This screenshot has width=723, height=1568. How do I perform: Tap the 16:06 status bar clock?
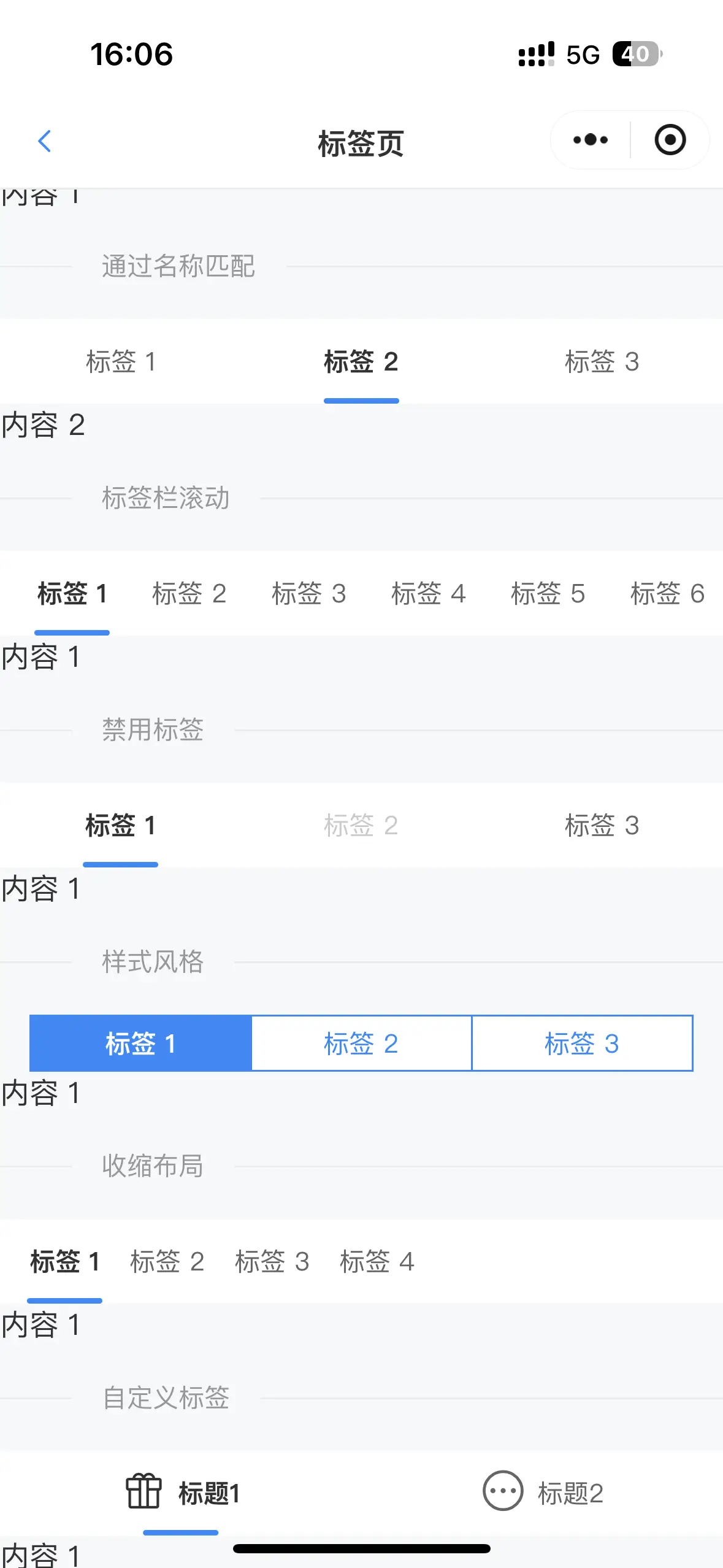[x=131, y=54]
